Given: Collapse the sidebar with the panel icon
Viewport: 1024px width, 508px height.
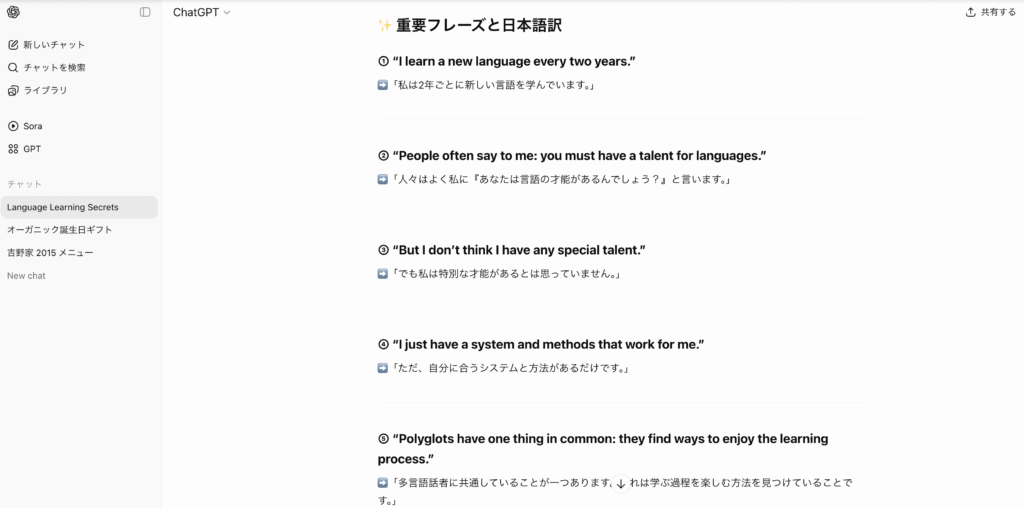Looking at the screenshot, I should 145,12.
